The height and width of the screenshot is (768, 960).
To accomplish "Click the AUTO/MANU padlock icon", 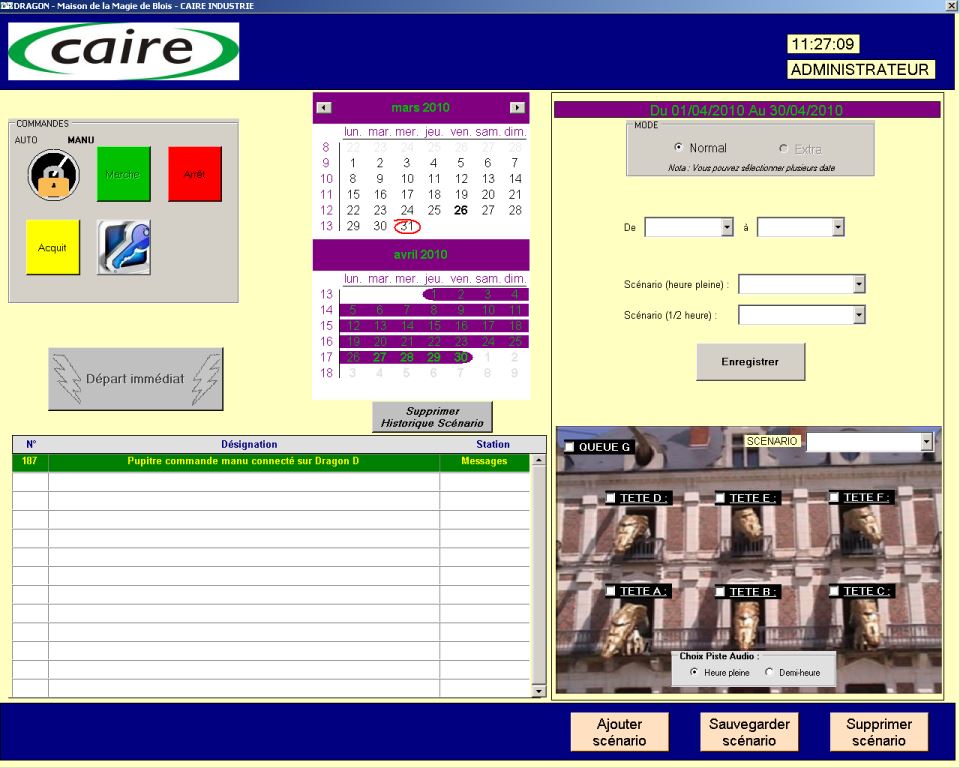I will click(53, 174).
